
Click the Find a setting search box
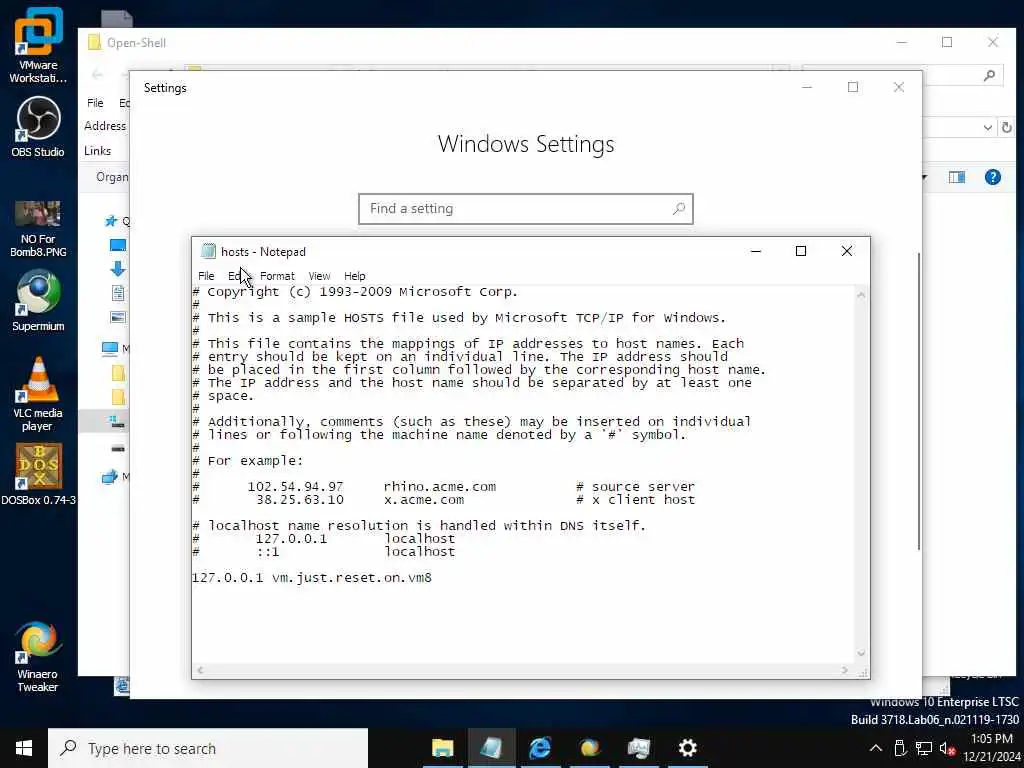pos(526,208)
